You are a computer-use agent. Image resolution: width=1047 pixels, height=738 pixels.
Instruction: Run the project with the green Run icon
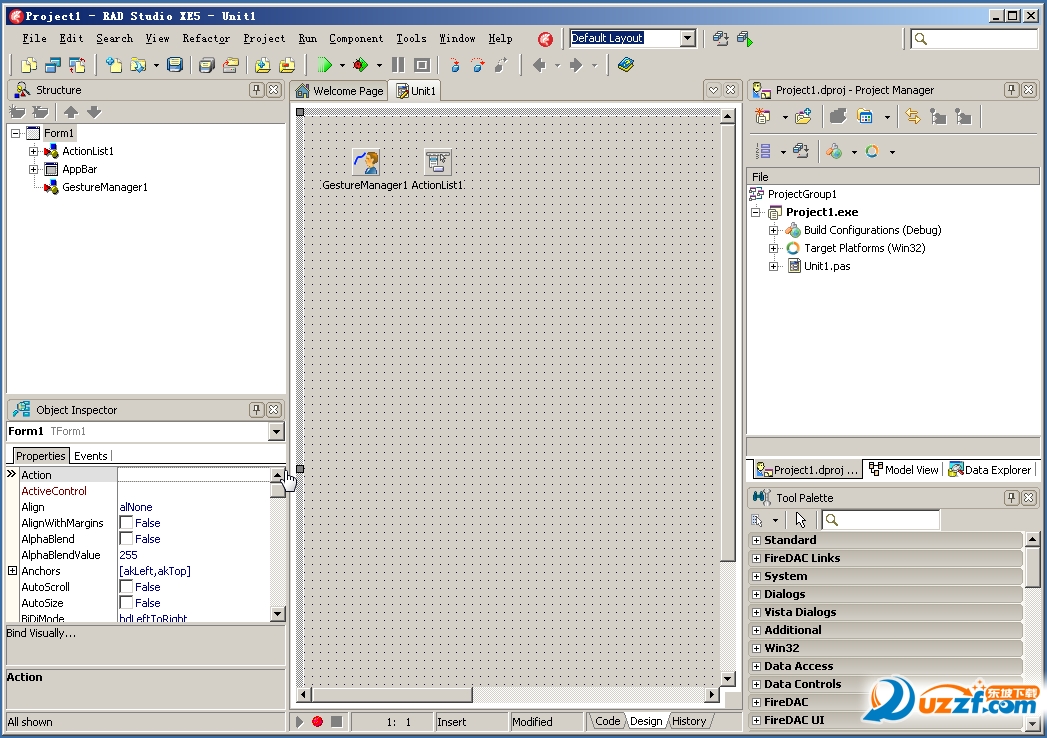tap(323, 64)
